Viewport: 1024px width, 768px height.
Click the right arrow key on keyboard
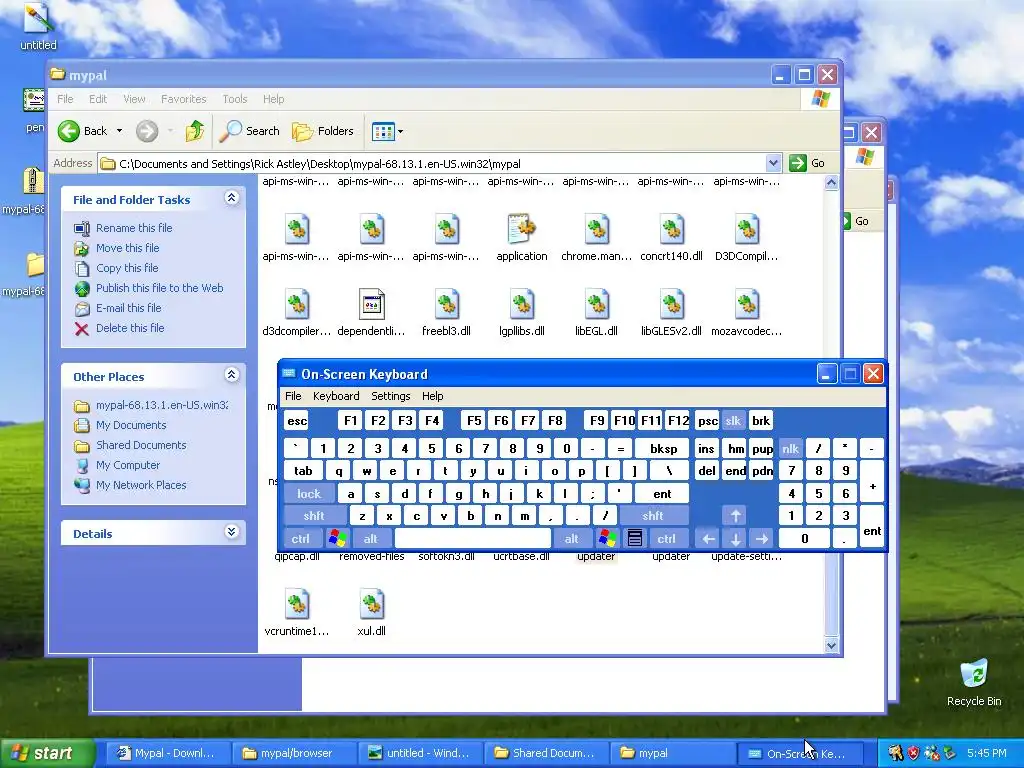click(x=761, y=539)
